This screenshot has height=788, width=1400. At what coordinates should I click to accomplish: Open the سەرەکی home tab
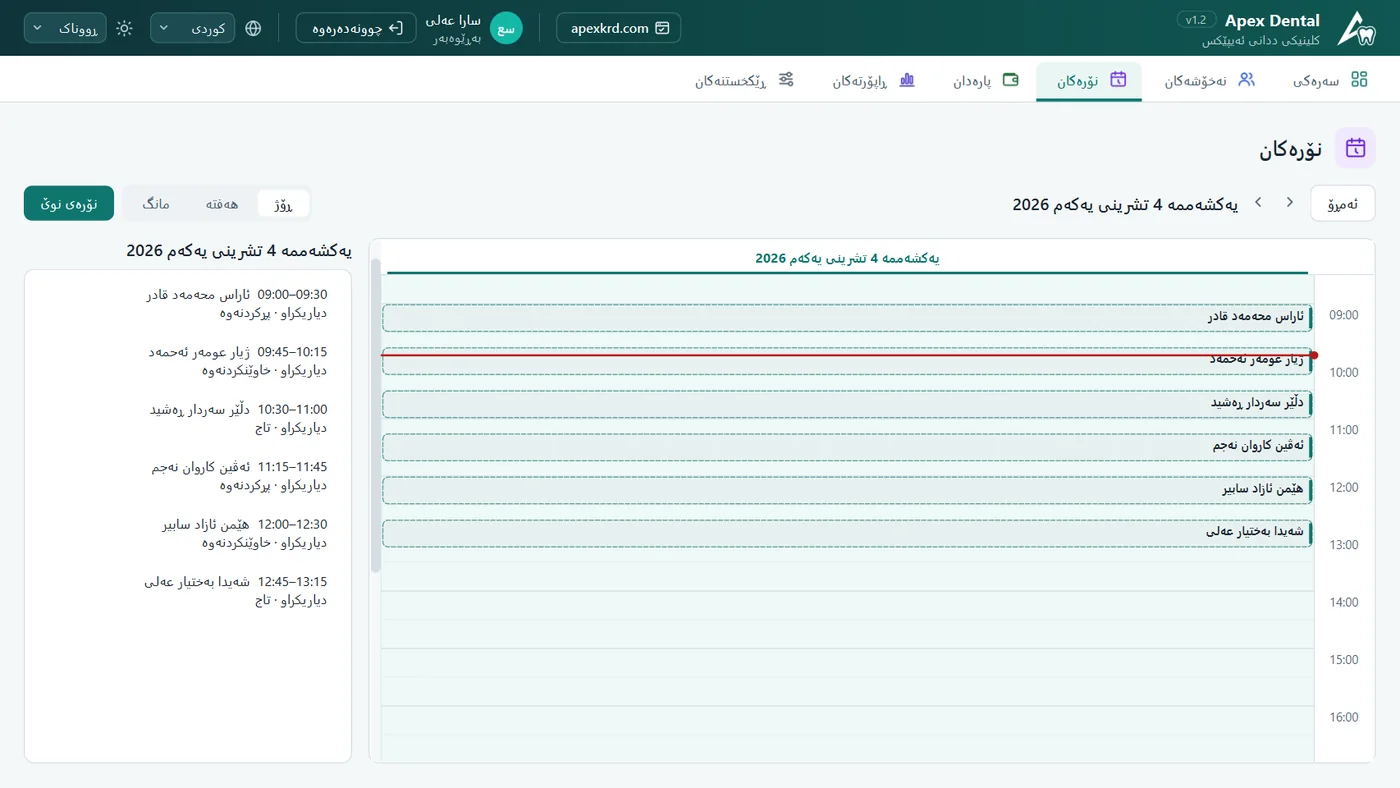pyautogui.click(x=1330, y=80)
